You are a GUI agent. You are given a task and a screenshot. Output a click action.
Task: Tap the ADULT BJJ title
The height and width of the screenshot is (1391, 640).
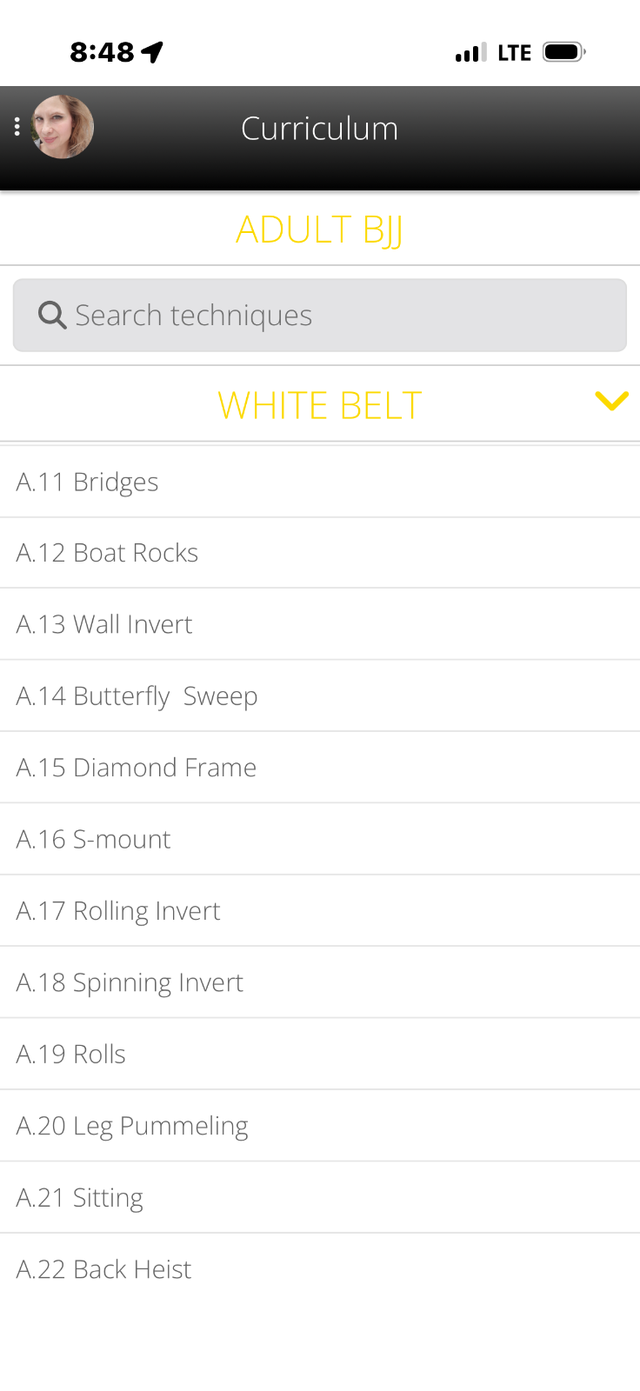(320, 229)
